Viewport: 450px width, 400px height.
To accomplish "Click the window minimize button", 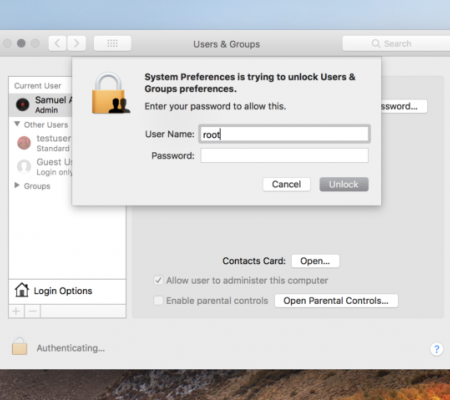I will pyautogui.click(x=21, y=43).
